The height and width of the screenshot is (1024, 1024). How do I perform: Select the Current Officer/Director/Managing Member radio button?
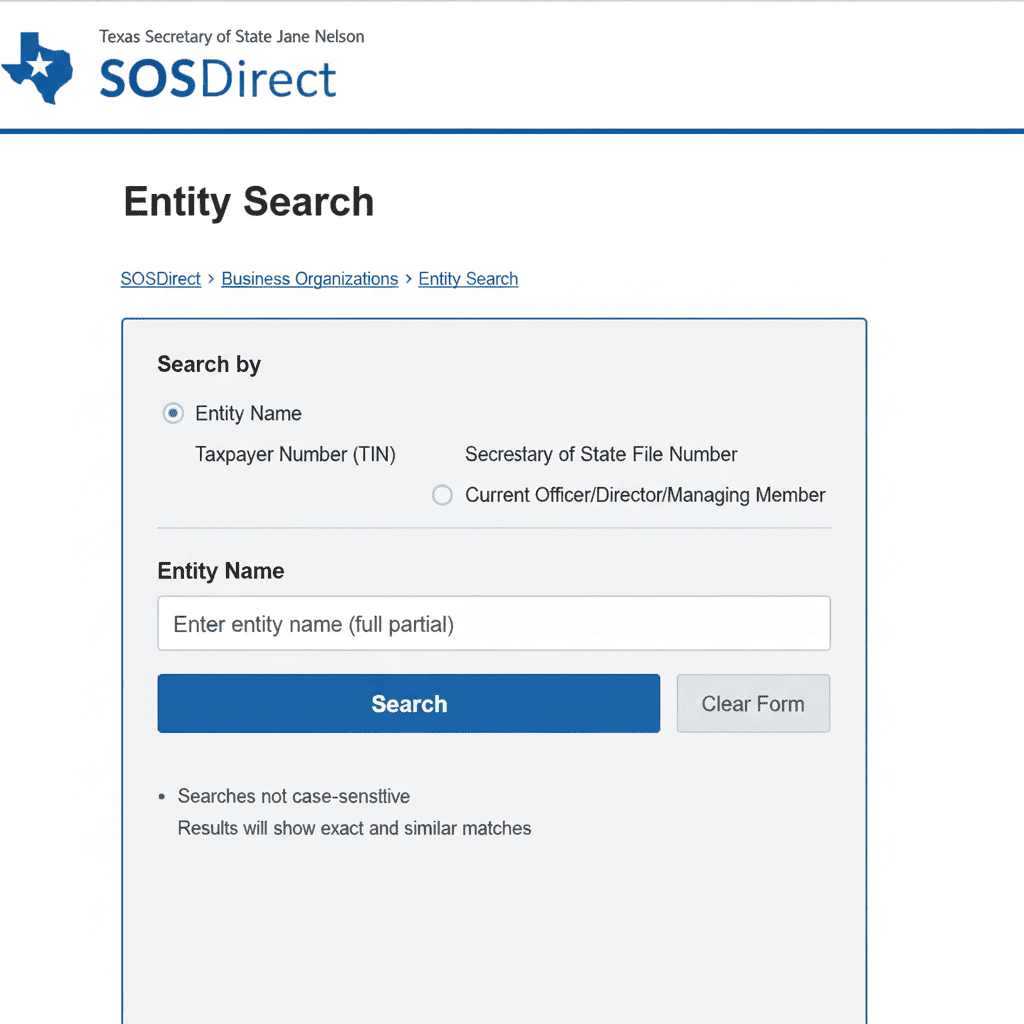(442, 495)
